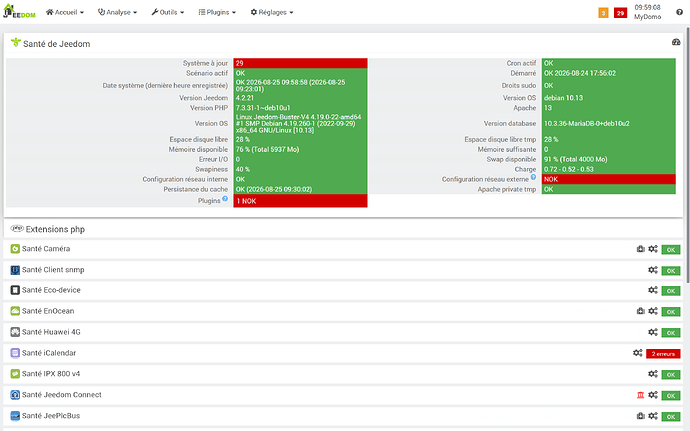Open configuration gears icon in JeePlcBus row
Image resolution: width=690 pixels, height=431 pixels.
pos(653,415)
